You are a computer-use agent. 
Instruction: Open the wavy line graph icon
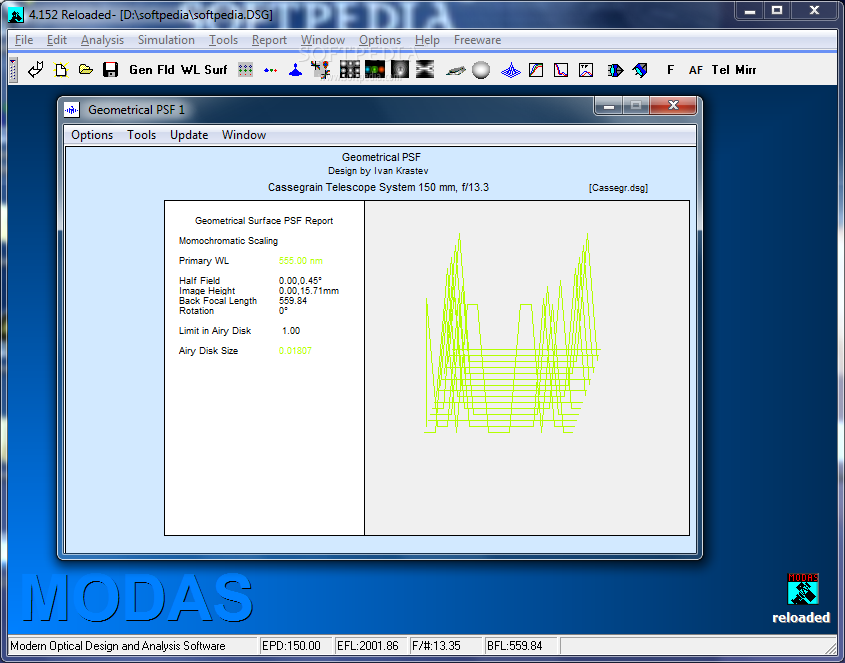coord(586,70)
